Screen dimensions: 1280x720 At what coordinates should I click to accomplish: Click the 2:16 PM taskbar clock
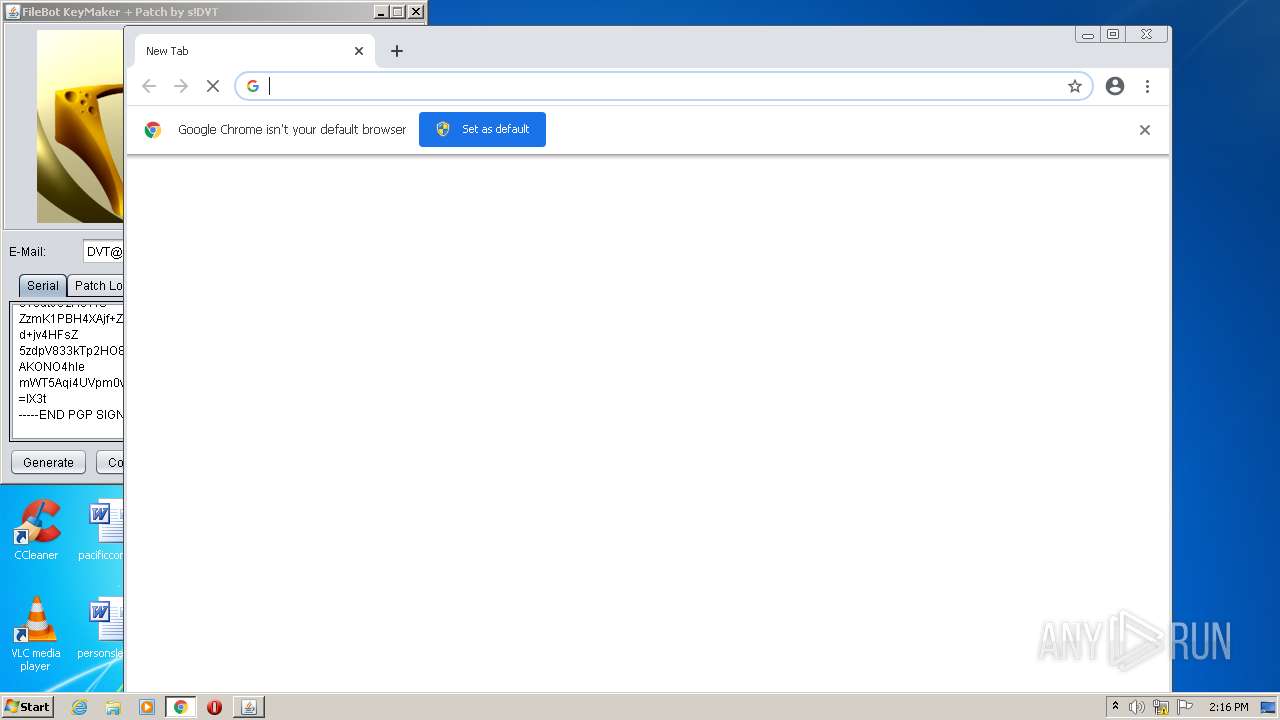pos(1228,707)
